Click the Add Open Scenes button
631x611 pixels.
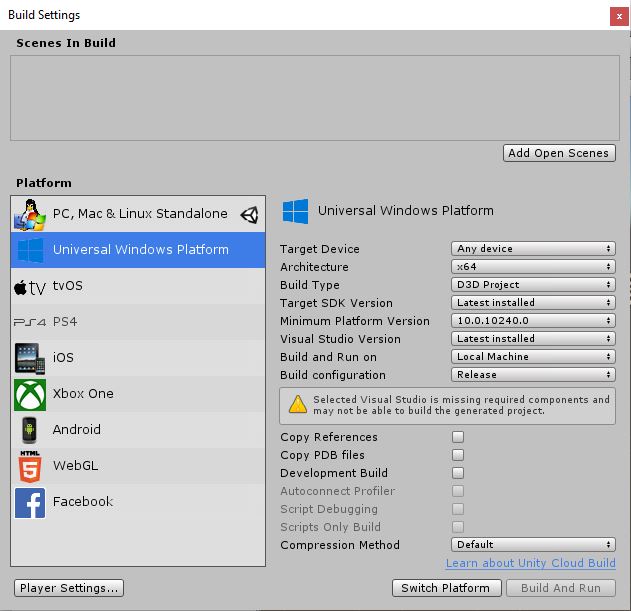point(559,153)
